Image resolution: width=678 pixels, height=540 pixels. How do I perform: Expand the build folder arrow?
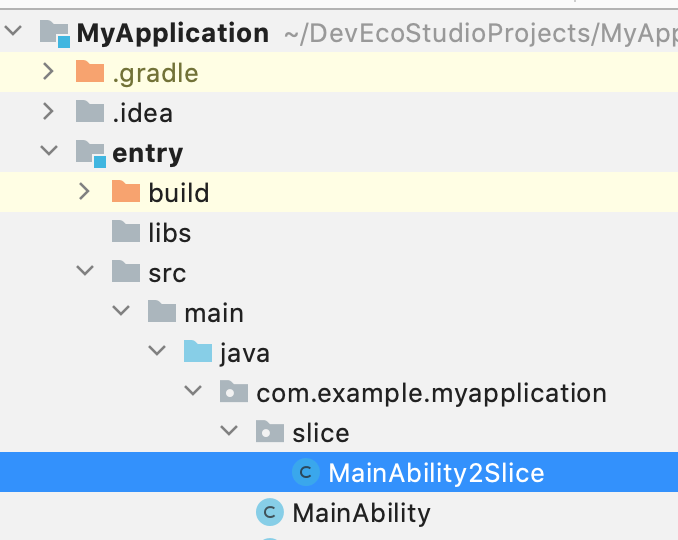point(85,192)
